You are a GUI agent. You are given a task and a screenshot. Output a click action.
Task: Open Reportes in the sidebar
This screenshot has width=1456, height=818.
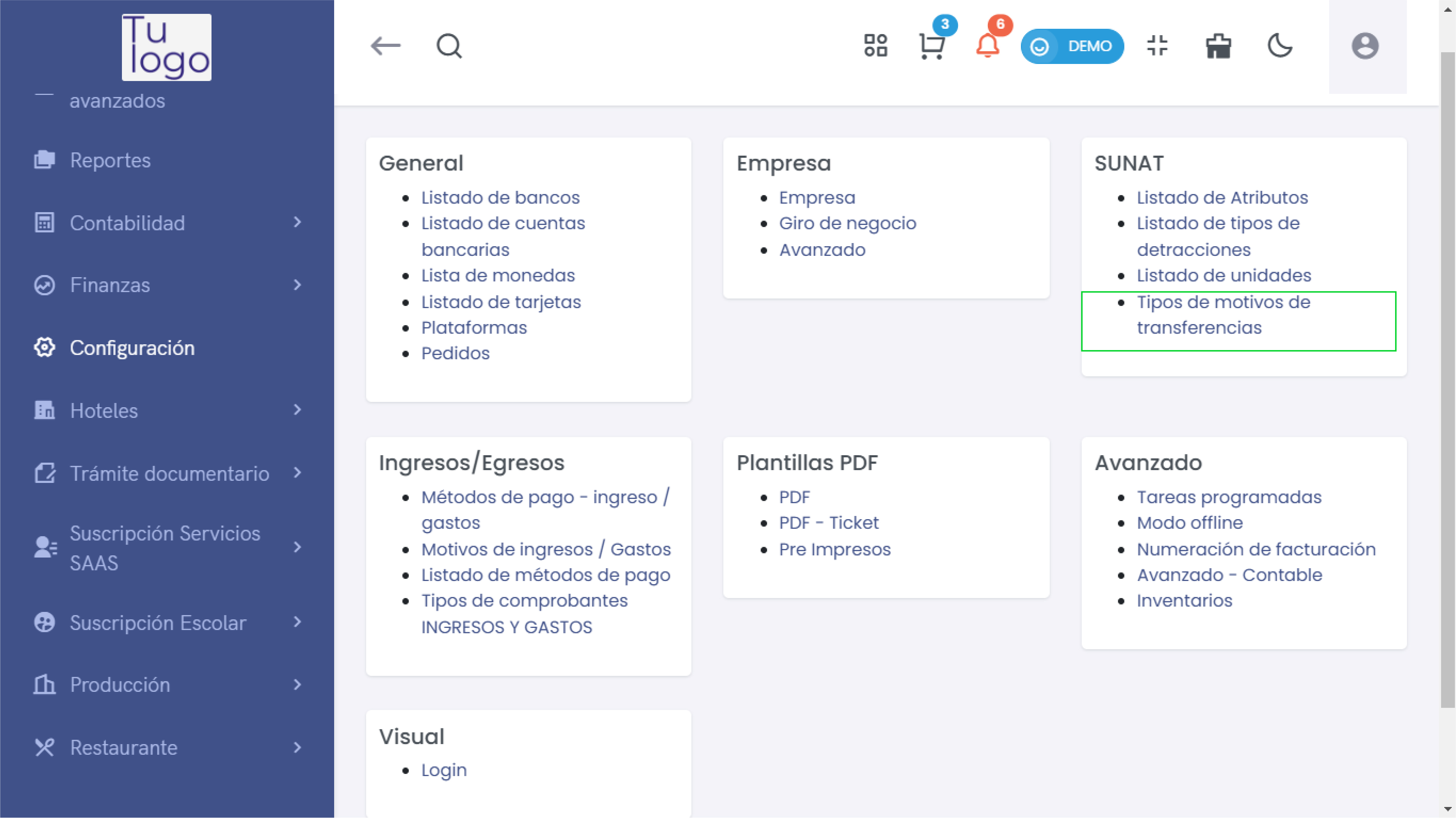click(110, 160)
